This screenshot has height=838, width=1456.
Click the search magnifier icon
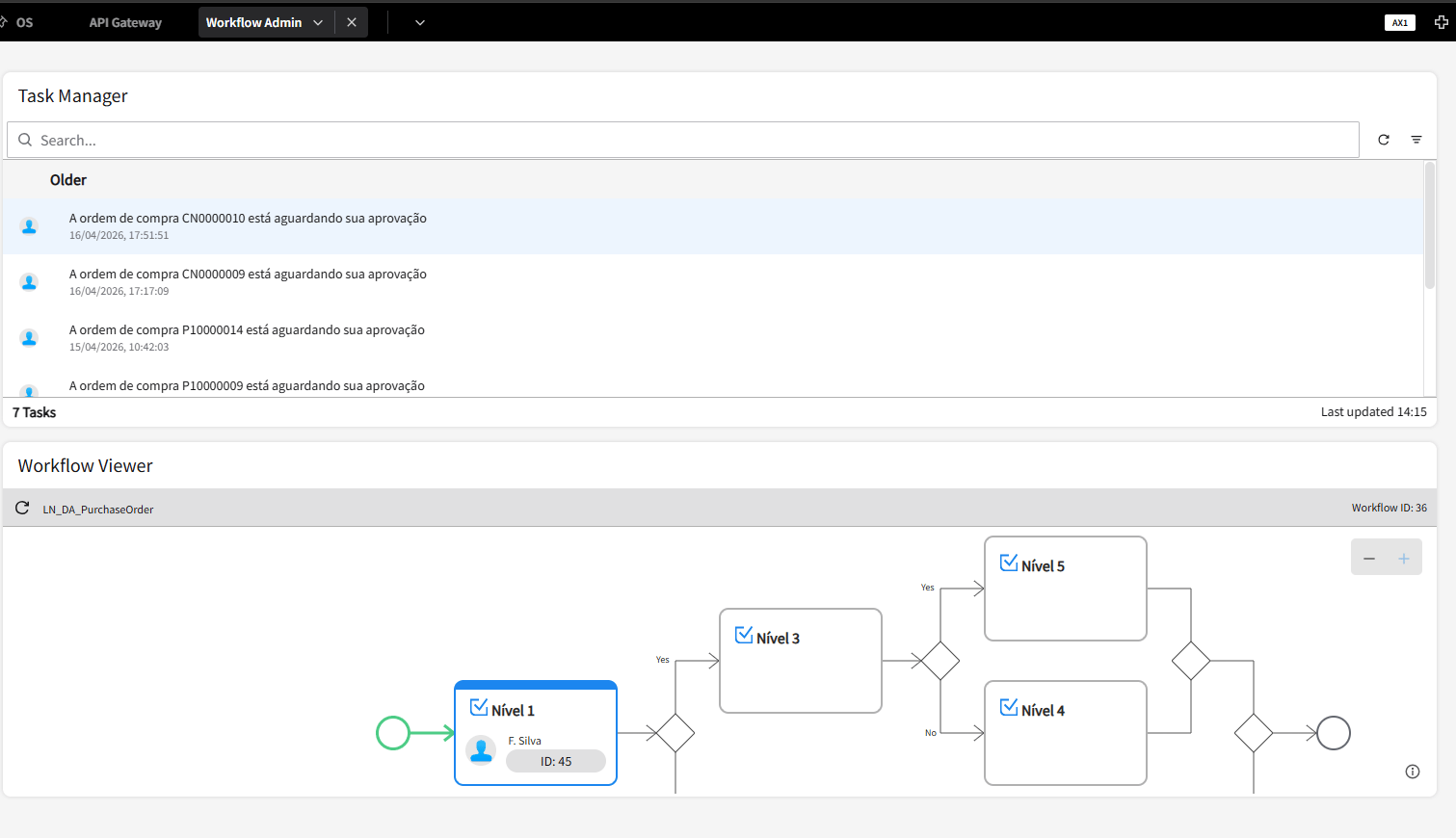point(25,140)
